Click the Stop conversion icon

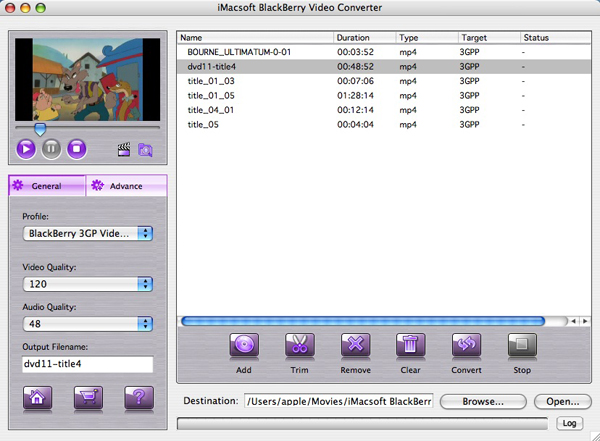click(x=522, y=347)
